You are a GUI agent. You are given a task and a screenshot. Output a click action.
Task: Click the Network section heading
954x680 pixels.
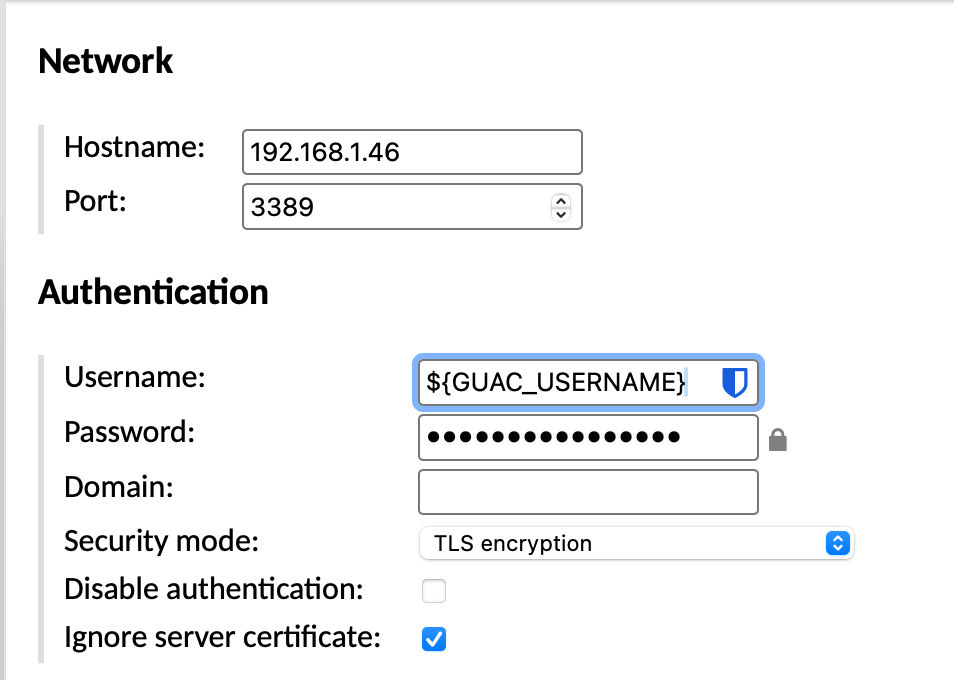click(105, 61)
